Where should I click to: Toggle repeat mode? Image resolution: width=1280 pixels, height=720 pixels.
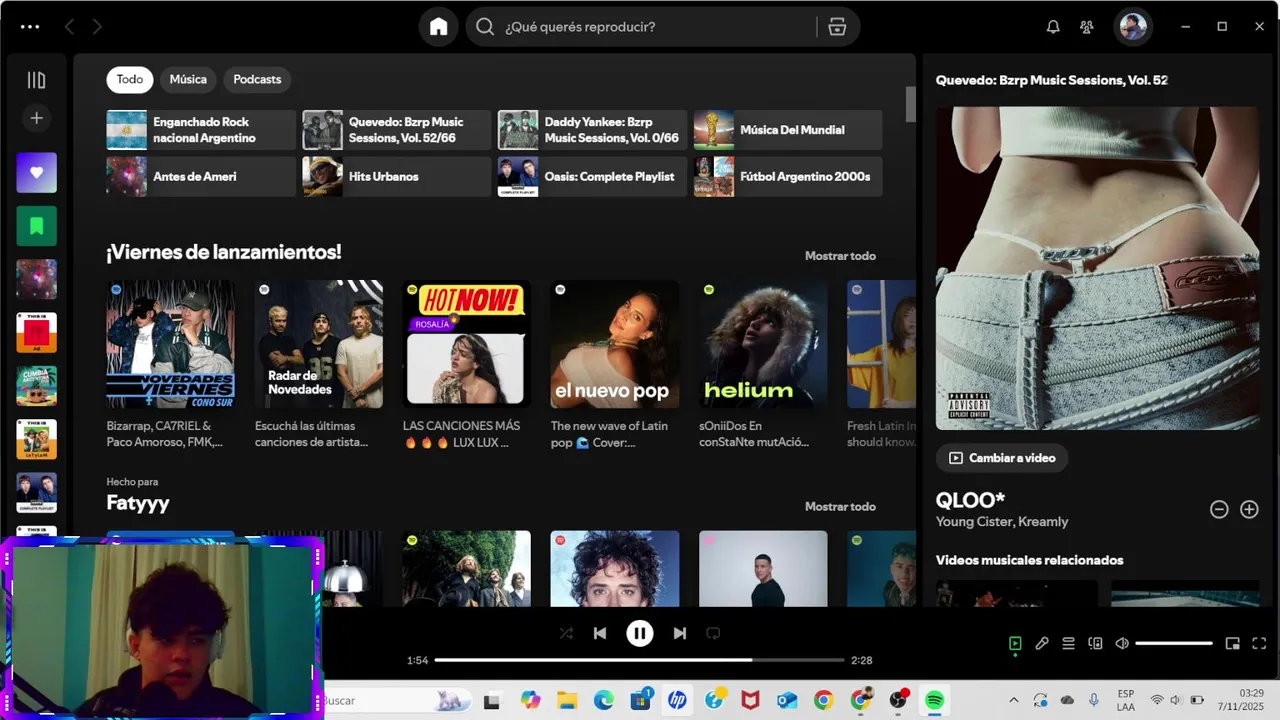point(713,633)
